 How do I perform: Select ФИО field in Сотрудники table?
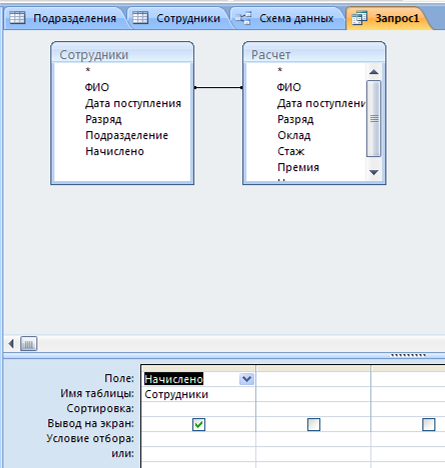[97, 87]
